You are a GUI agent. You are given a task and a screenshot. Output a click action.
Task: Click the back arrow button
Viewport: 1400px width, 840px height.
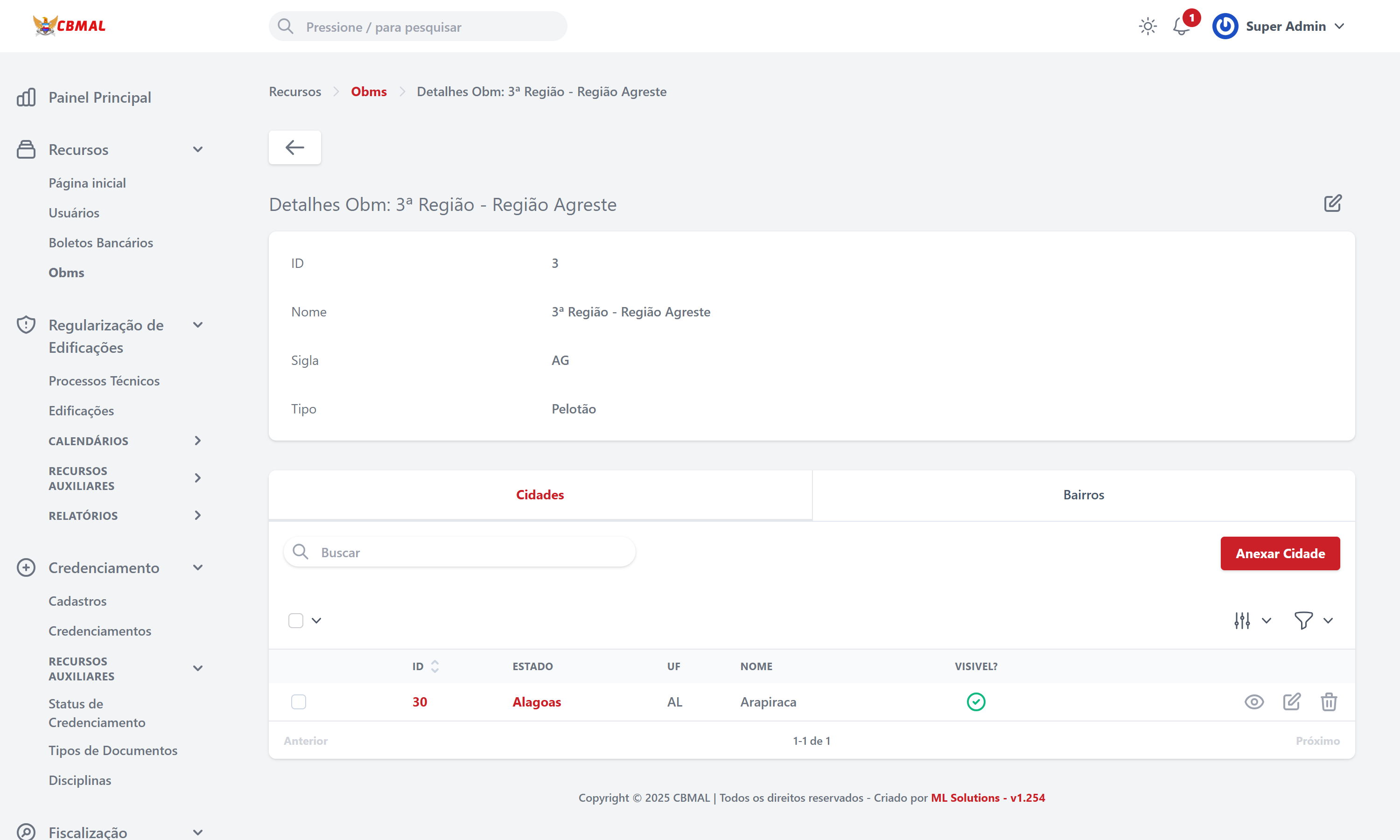point(294,148)
